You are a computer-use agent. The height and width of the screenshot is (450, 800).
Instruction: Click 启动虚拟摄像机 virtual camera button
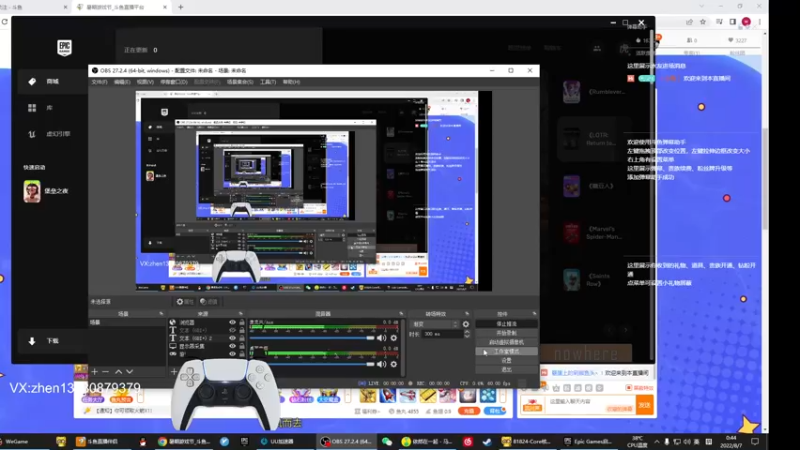click(x=506, y=342)
